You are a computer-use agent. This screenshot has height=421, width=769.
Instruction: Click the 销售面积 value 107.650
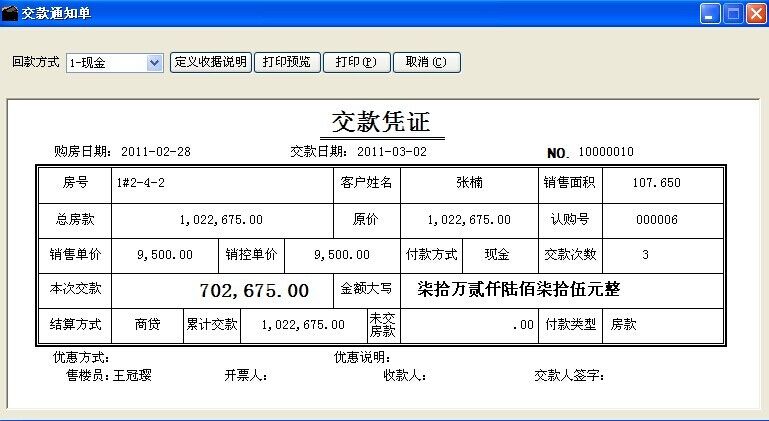tap(656, 183)
